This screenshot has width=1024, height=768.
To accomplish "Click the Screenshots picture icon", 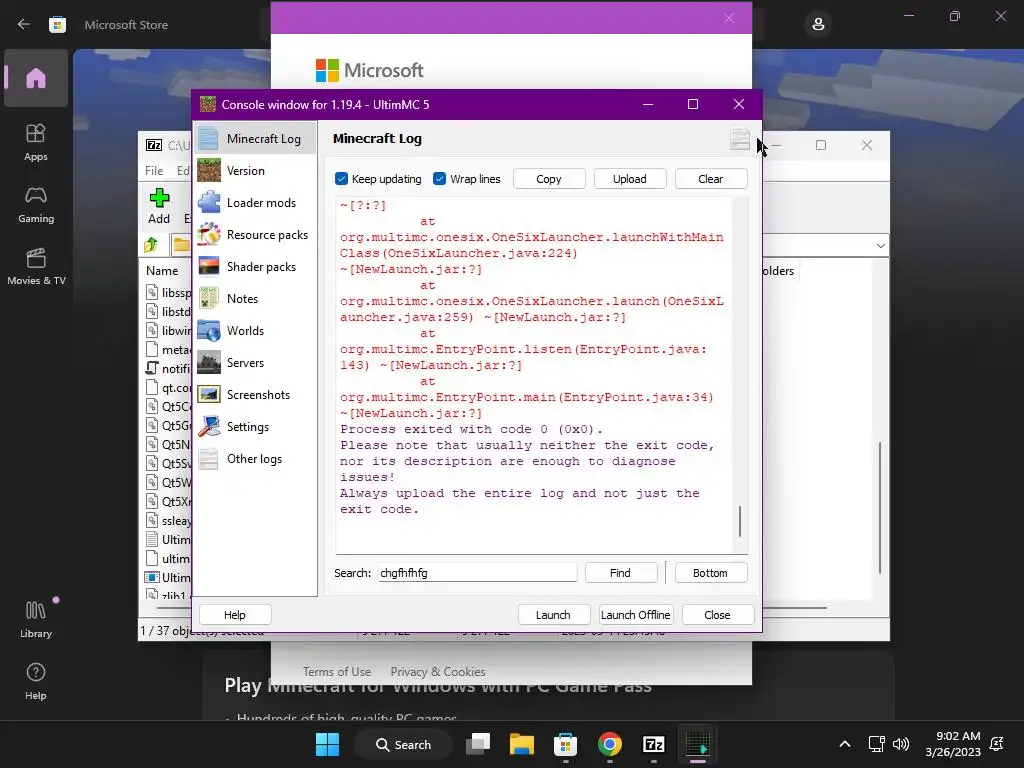I will (209, 394).
